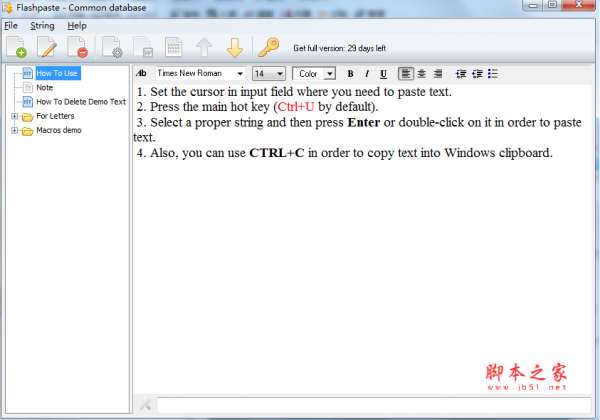This screenshot has width=600, height=420.
Task: Select the For Letters folder label
Action: click(55, 116)
